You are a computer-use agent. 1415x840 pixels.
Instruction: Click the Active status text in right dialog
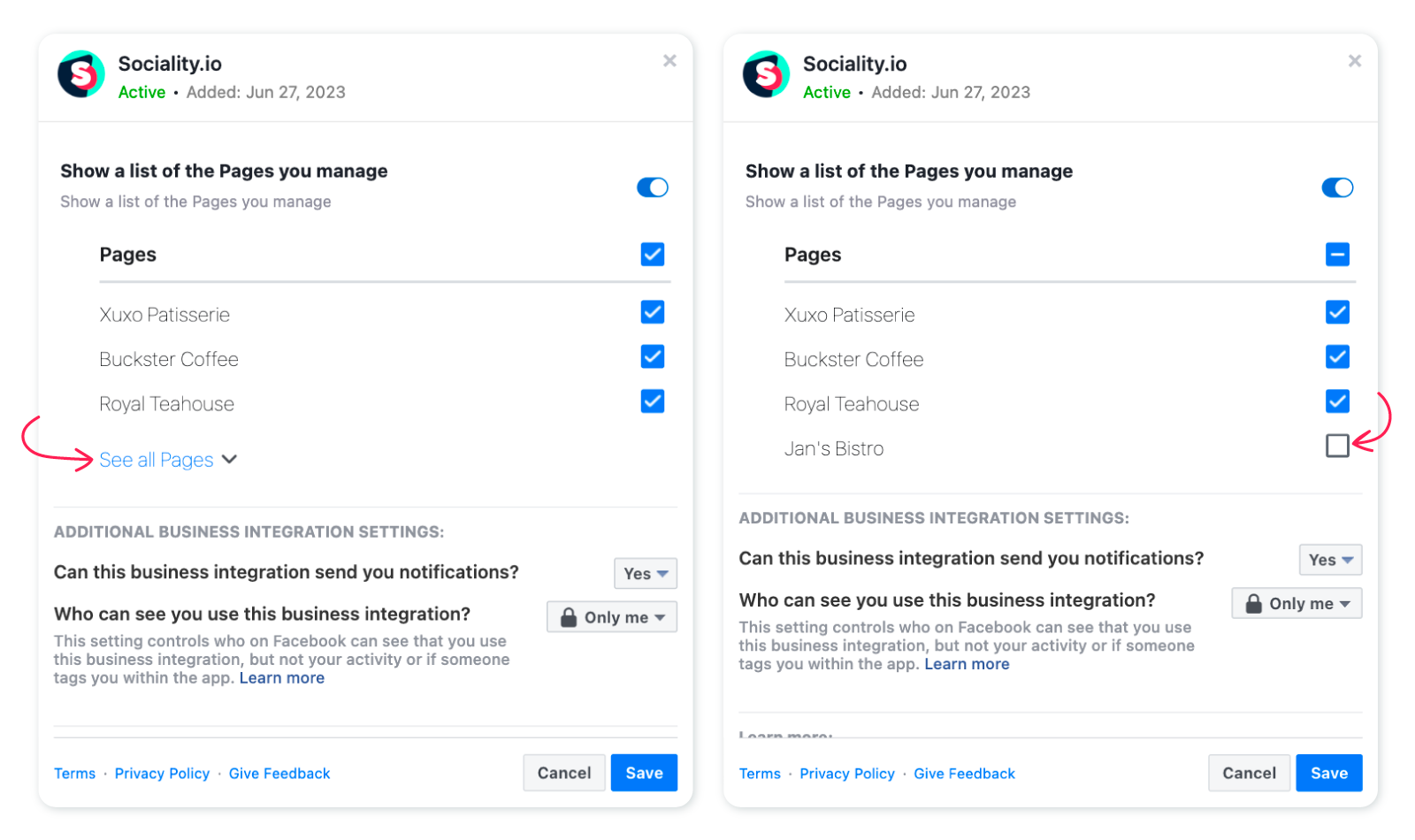[x=827, y=92]
